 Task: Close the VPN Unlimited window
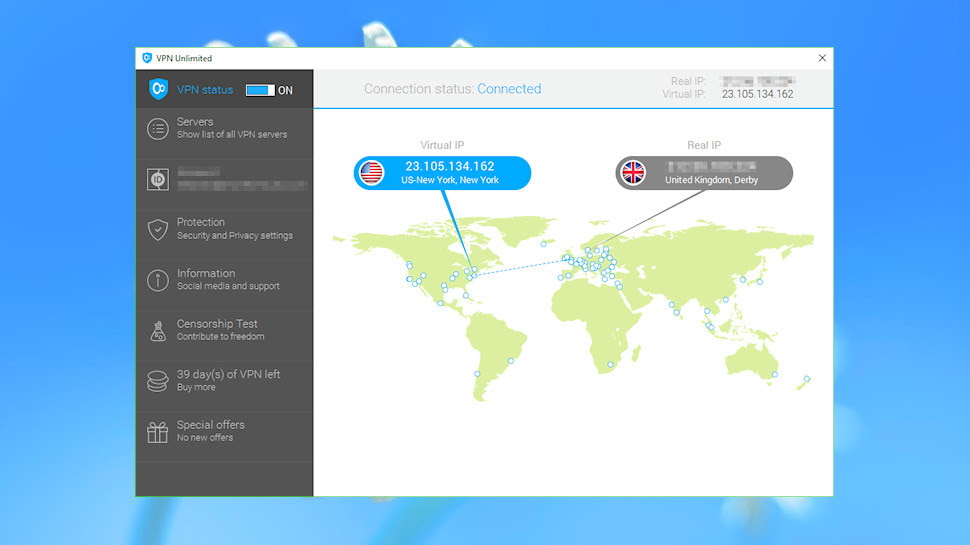point(822,58)
